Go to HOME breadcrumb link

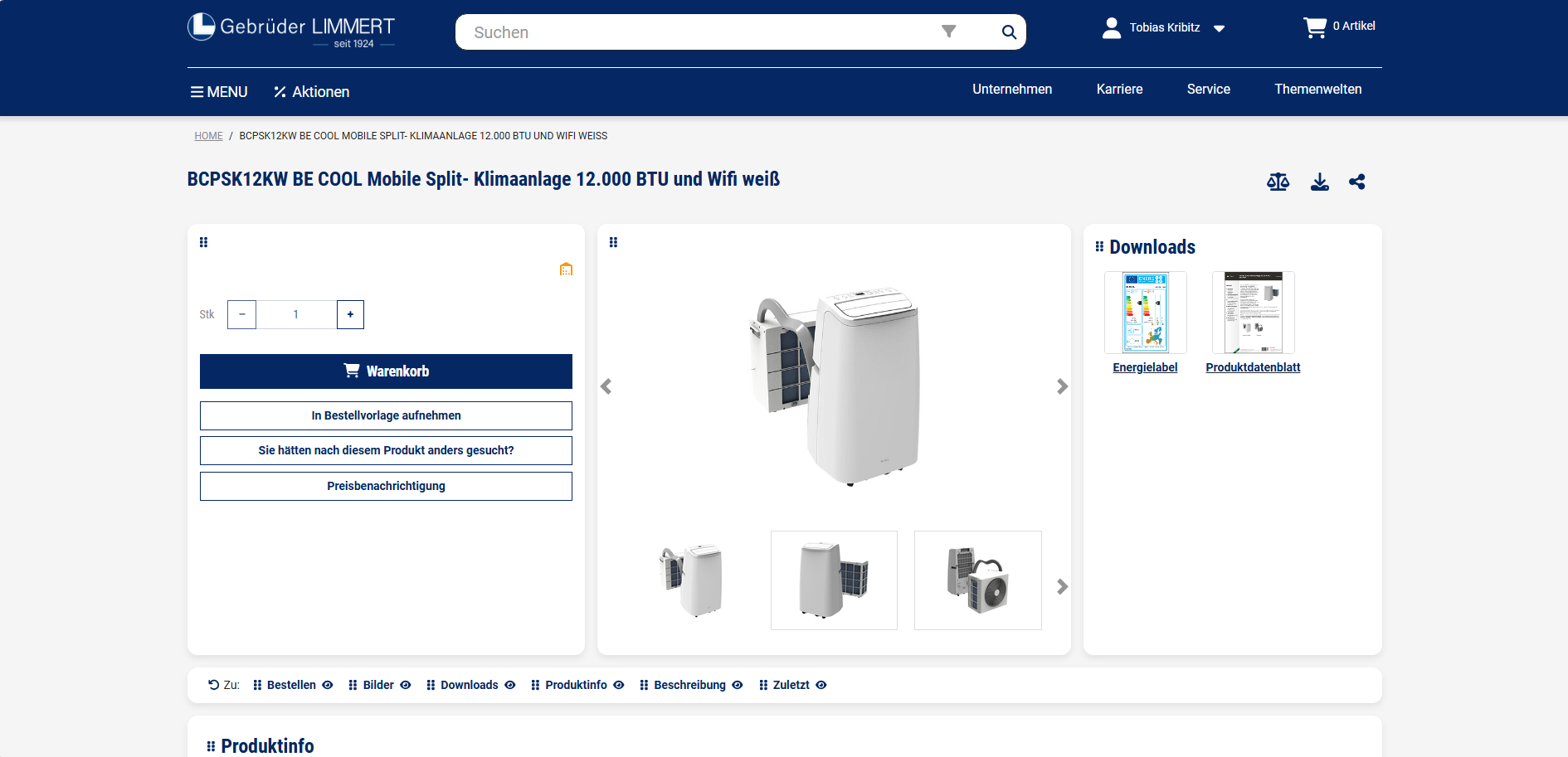tap(208, 136)
